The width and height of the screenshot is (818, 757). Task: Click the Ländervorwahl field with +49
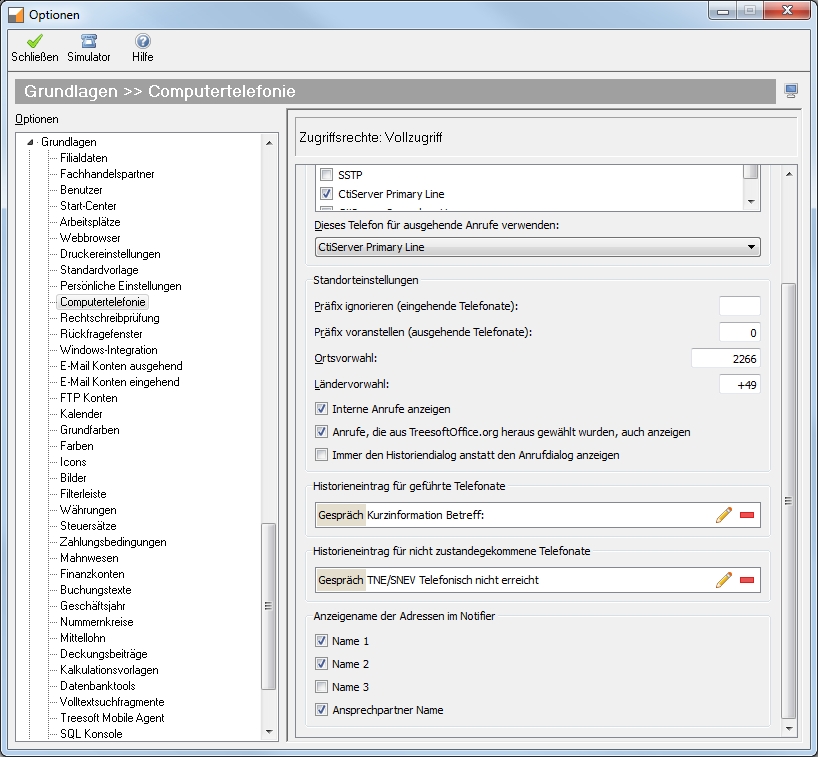739,384
